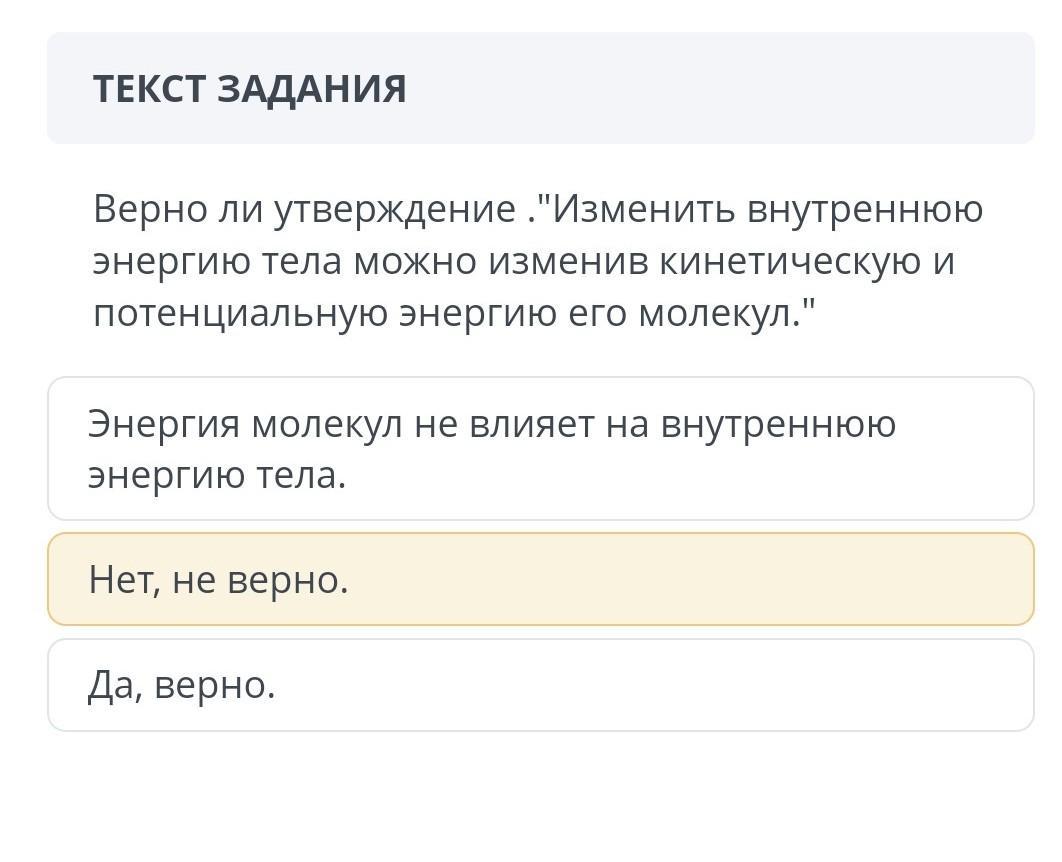Pick the first answer about molecule energy
1062x862 pixels.
(x=540, y=449)
